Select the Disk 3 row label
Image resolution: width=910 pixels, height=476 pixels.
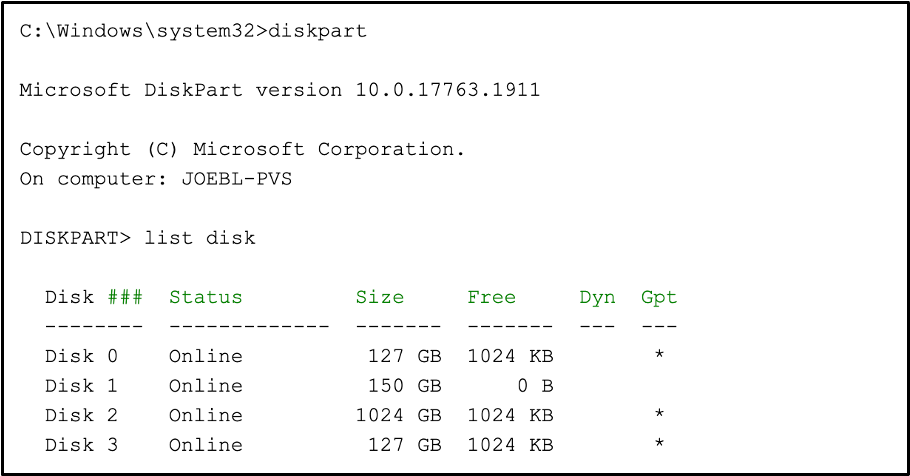click(81, 445)
